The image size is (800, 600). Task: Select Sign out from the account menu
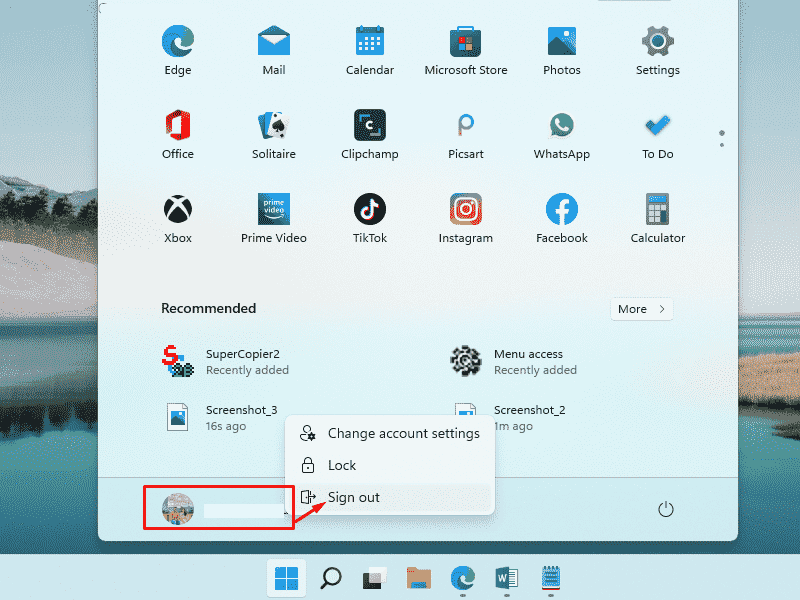pos(353,497)
